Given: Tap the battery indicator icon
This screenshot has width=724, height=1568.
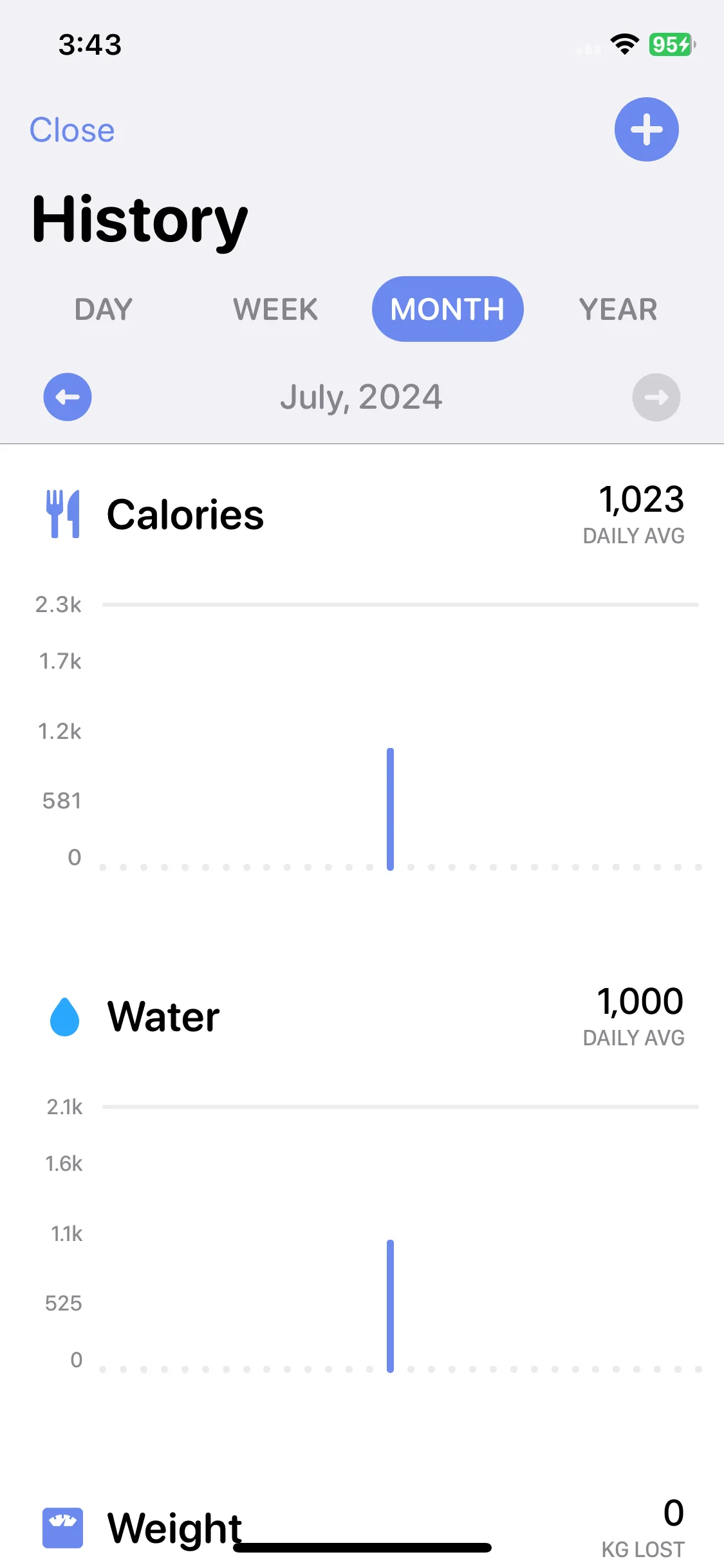Looking at the screenshot, I should (672, 44).
